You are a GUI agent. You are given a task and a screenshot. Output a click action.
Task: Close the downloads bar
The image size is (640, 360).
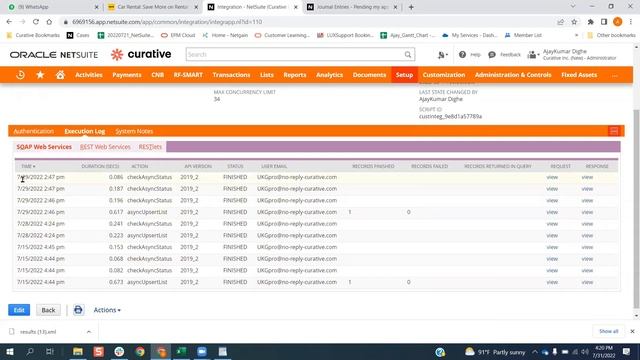tap(632, 331)
